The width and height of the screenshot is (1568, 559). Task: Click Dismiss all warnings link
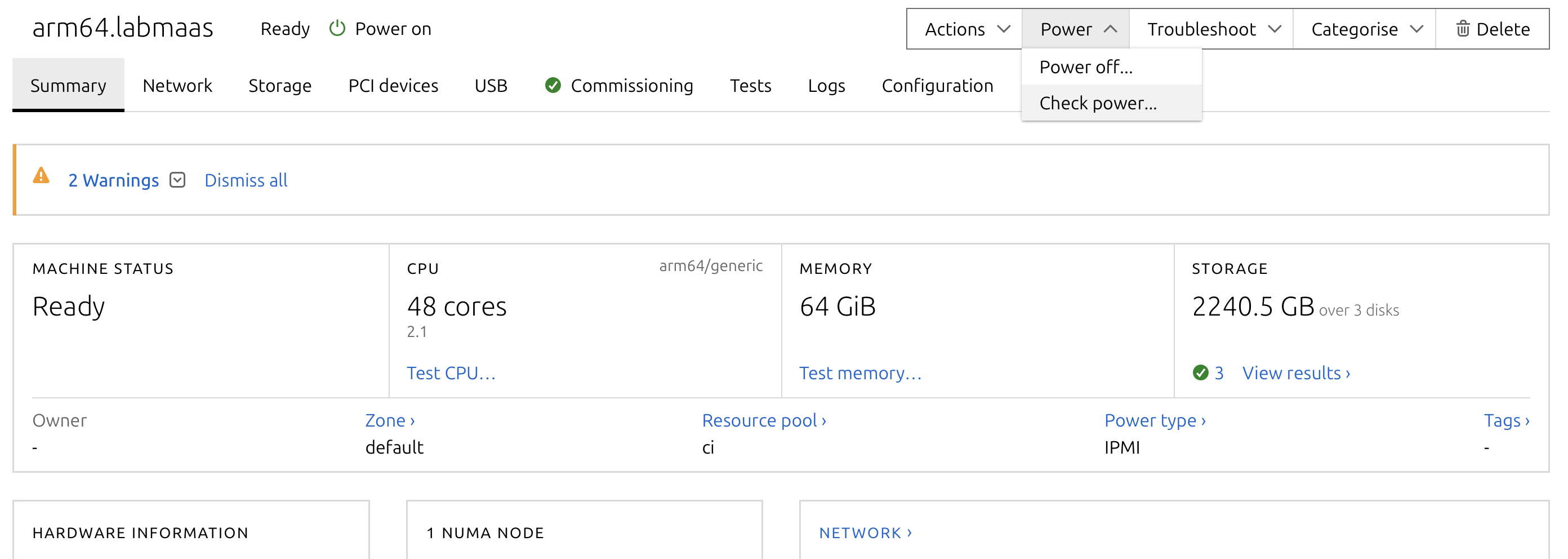click(246, 180)
